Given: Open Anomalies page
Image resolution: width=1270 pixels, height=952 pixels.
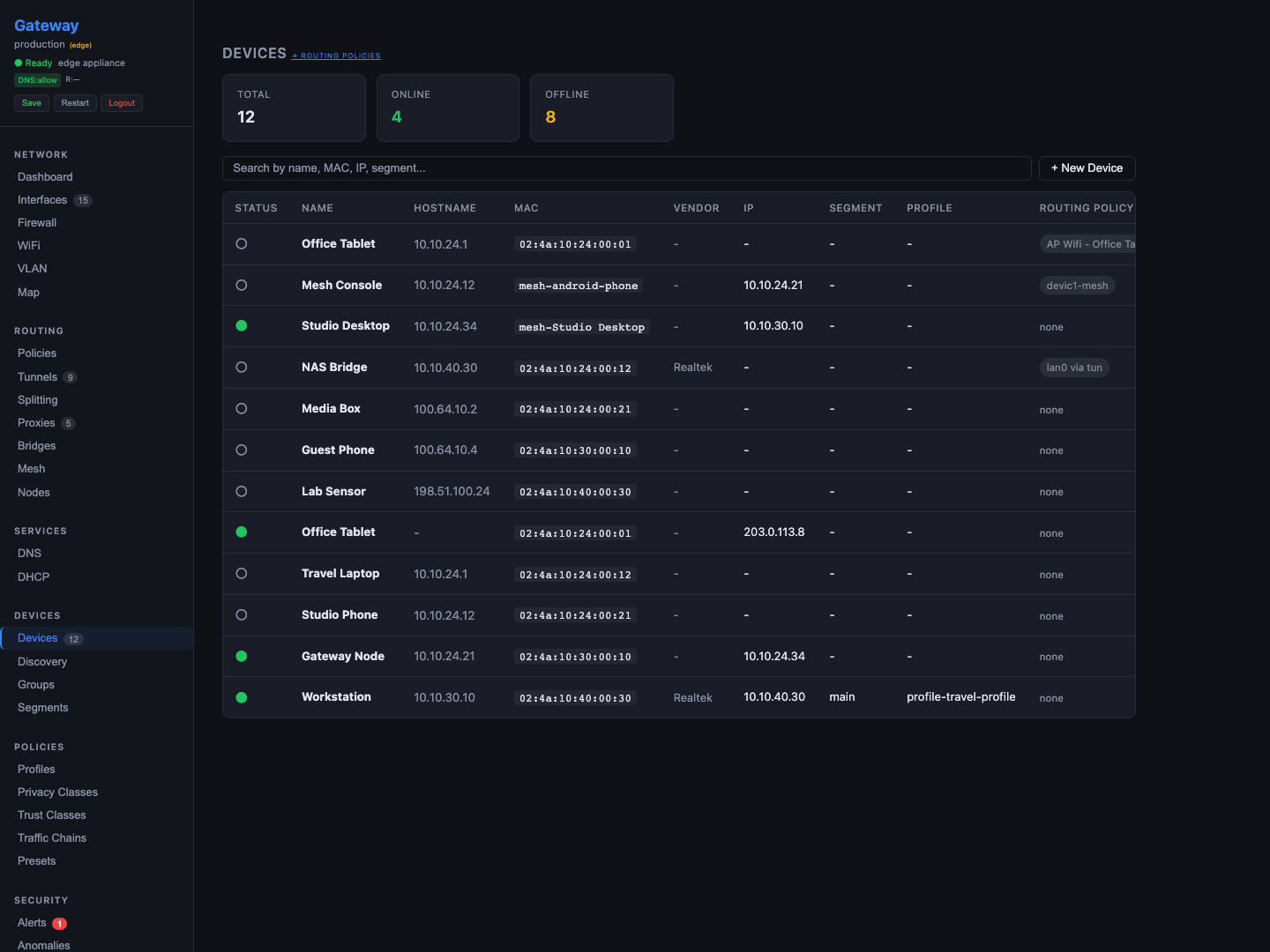Looking at the screenshot, I should (x=44, y=946).
